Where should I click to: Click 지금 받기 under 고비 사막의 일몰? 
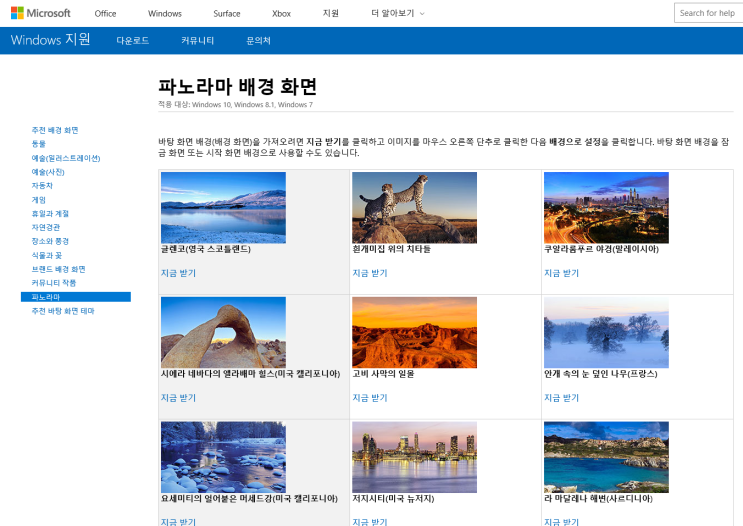370,398
